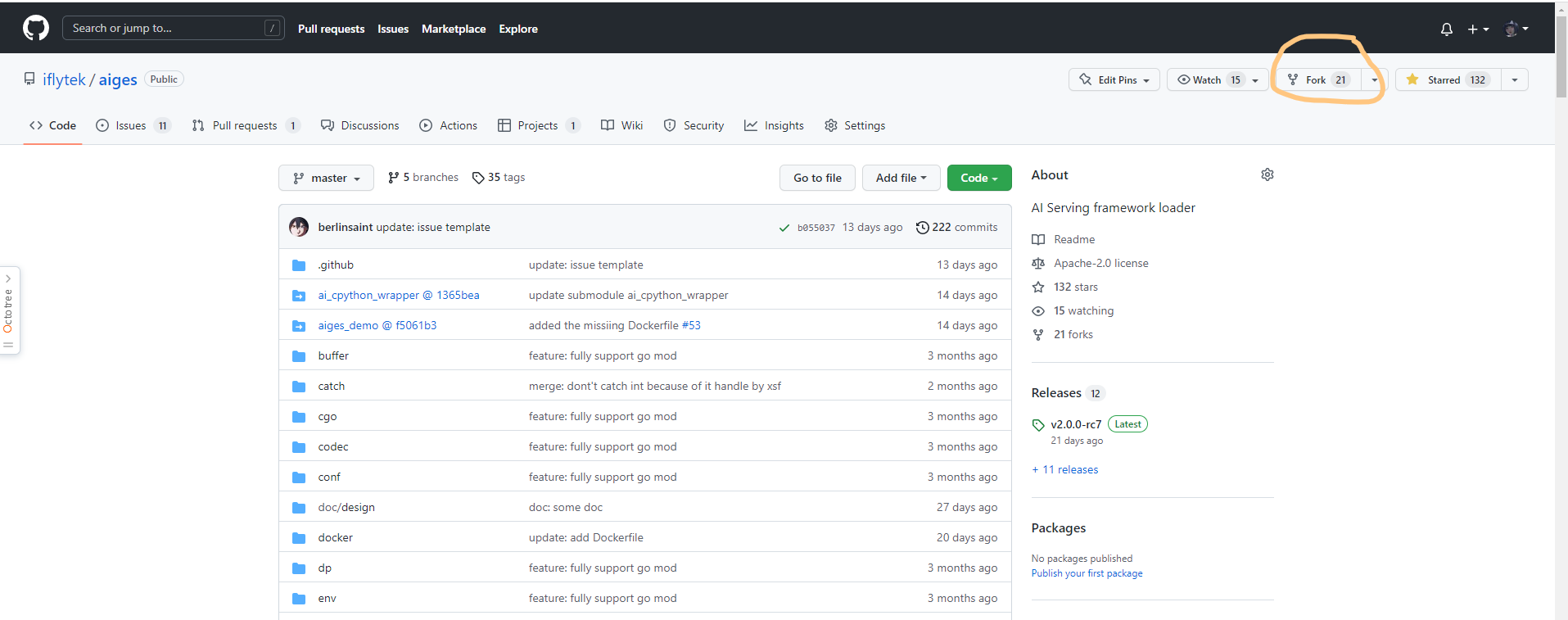Open the aiges repository name link
Viewport: 1568px width, 620px height.
pyautogui.click(x=118, y=79)
